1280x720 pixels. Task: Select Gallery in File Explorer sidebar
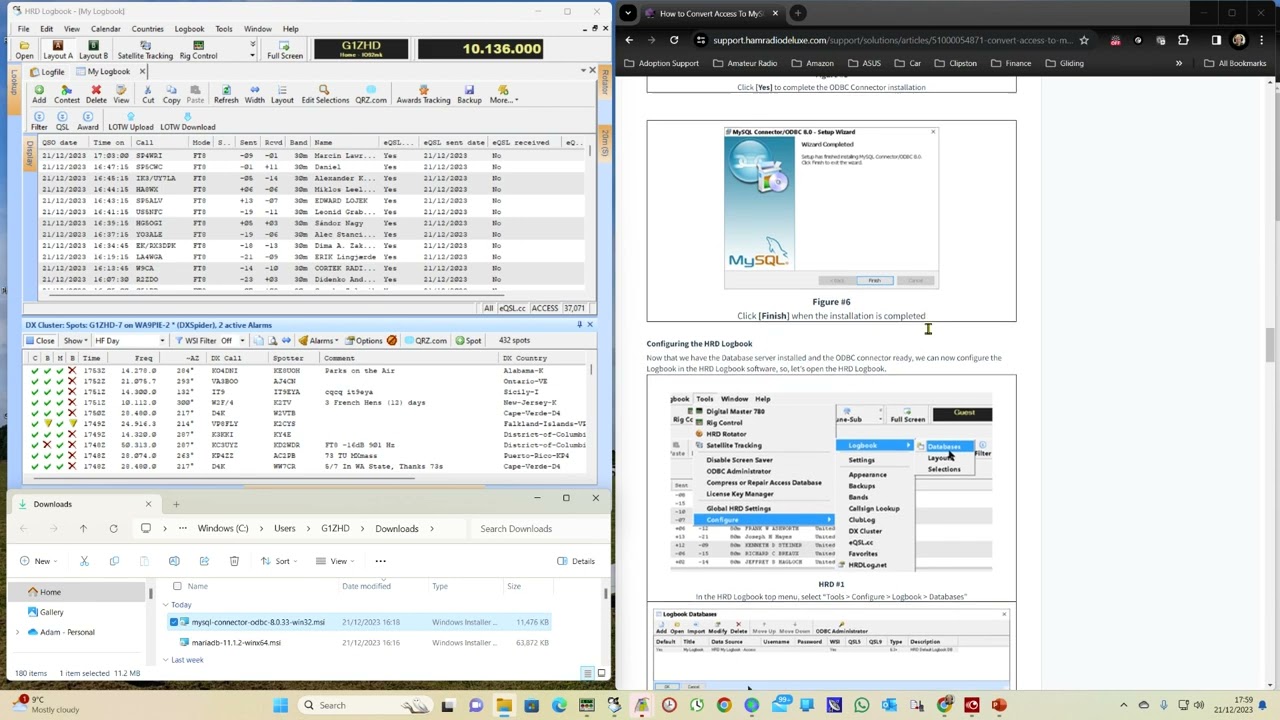pyautogui.click(x=52, y=612)
